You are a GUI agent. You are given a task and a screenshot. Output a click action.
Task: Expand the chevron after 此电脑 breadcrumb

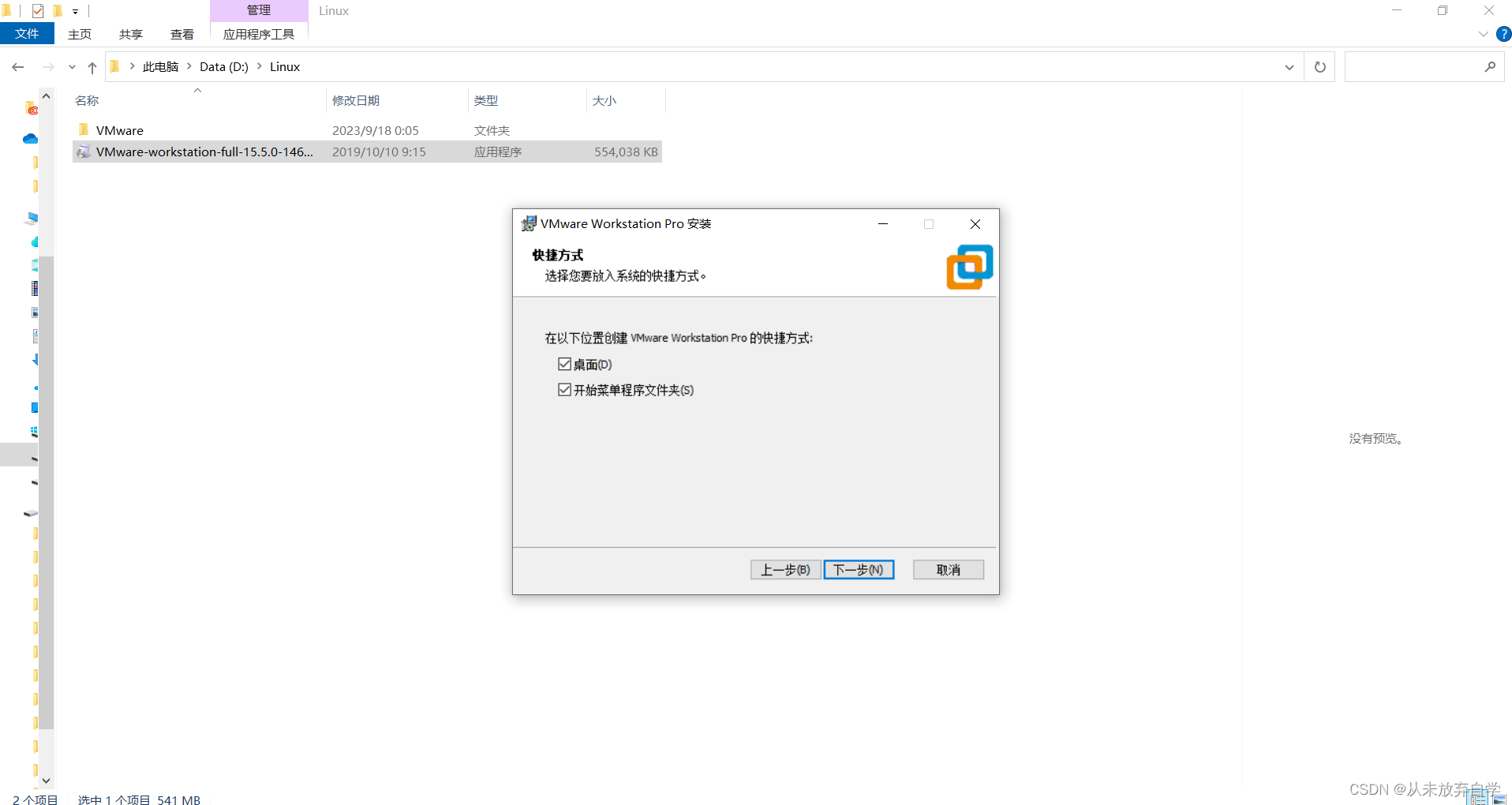189,66
